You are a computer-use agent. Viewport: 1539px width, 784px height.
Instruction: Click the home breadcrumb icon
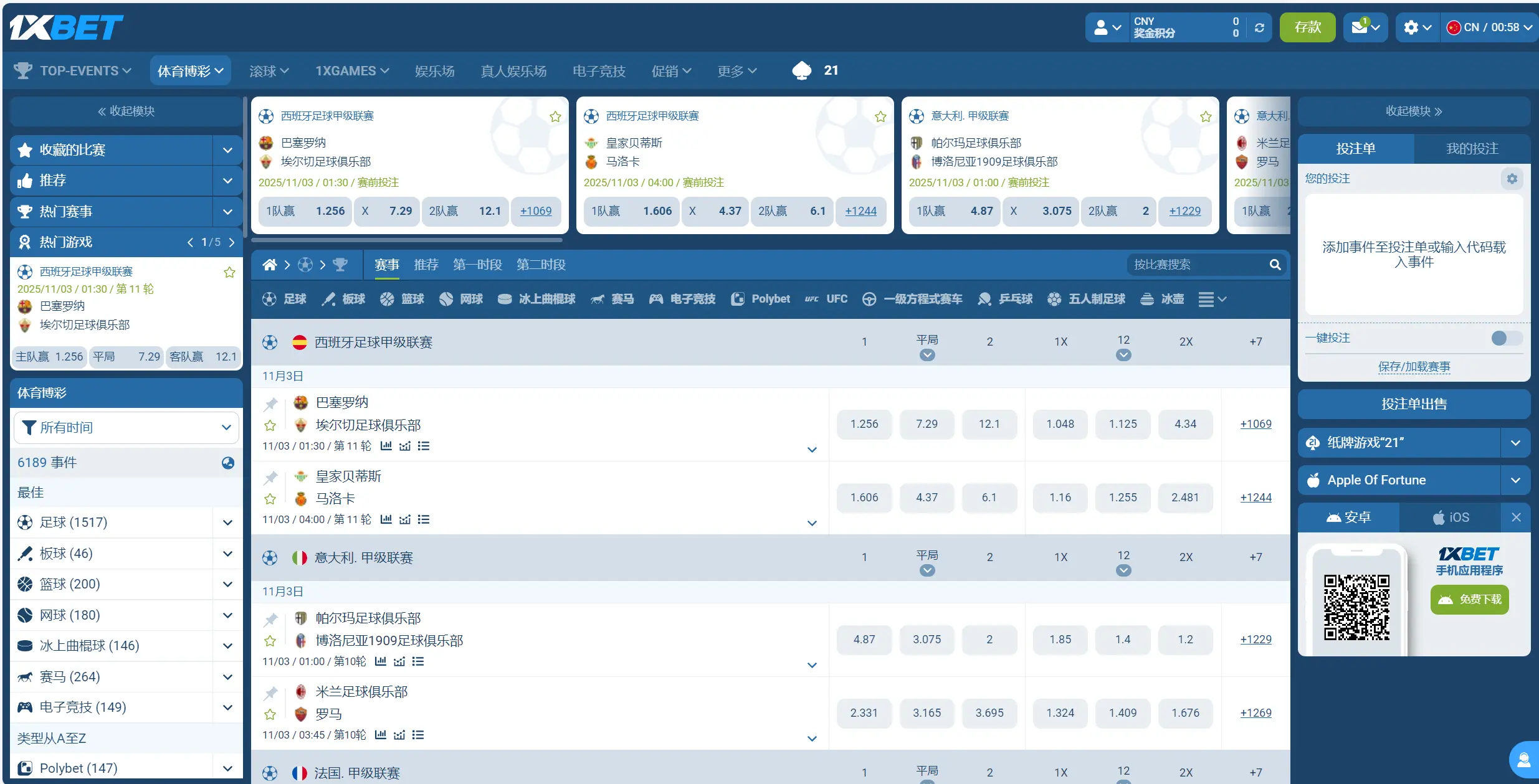[x=269, y=265]
